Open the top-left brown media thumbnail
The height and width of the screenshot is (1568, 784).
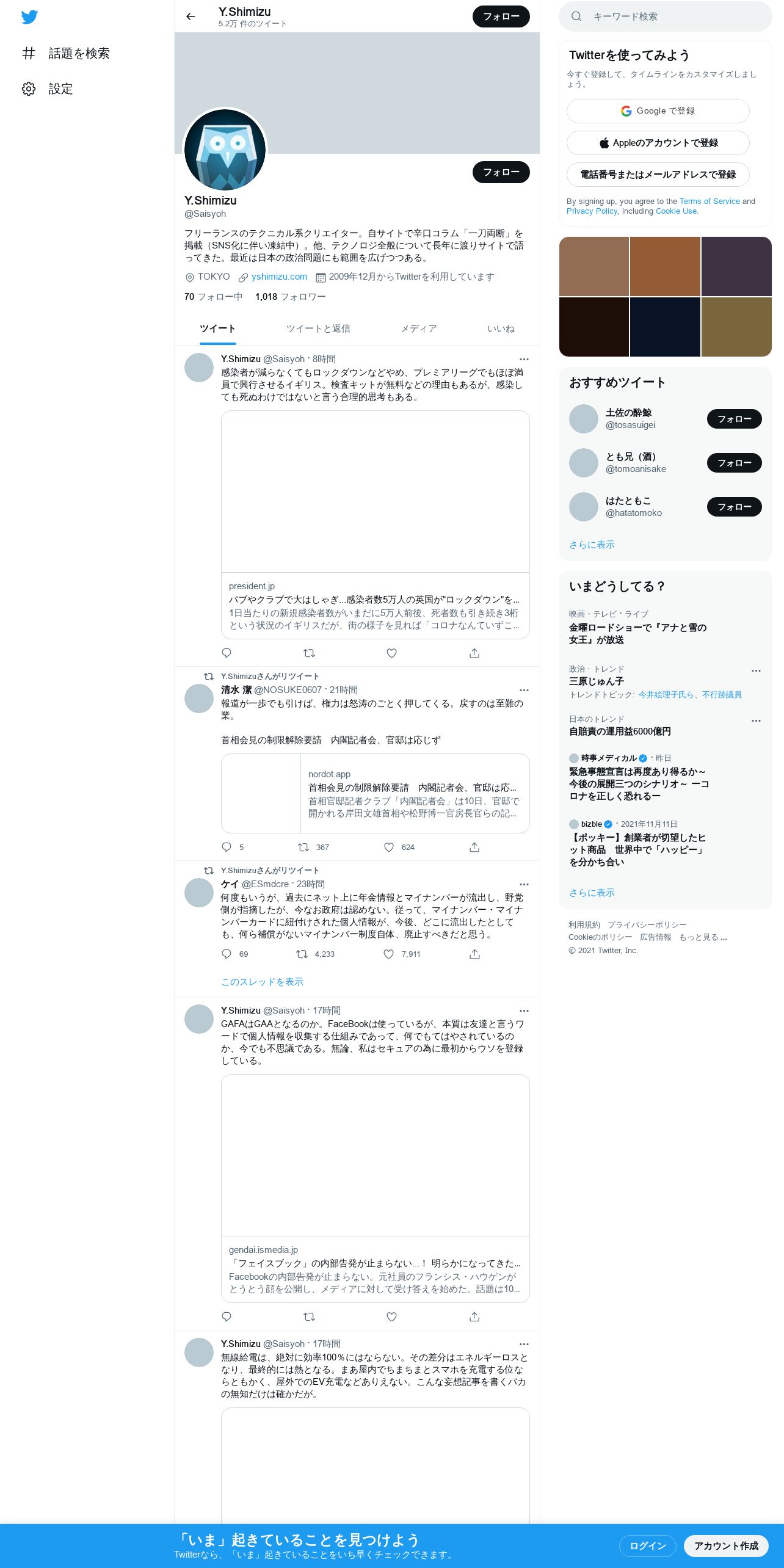point(594,266)
